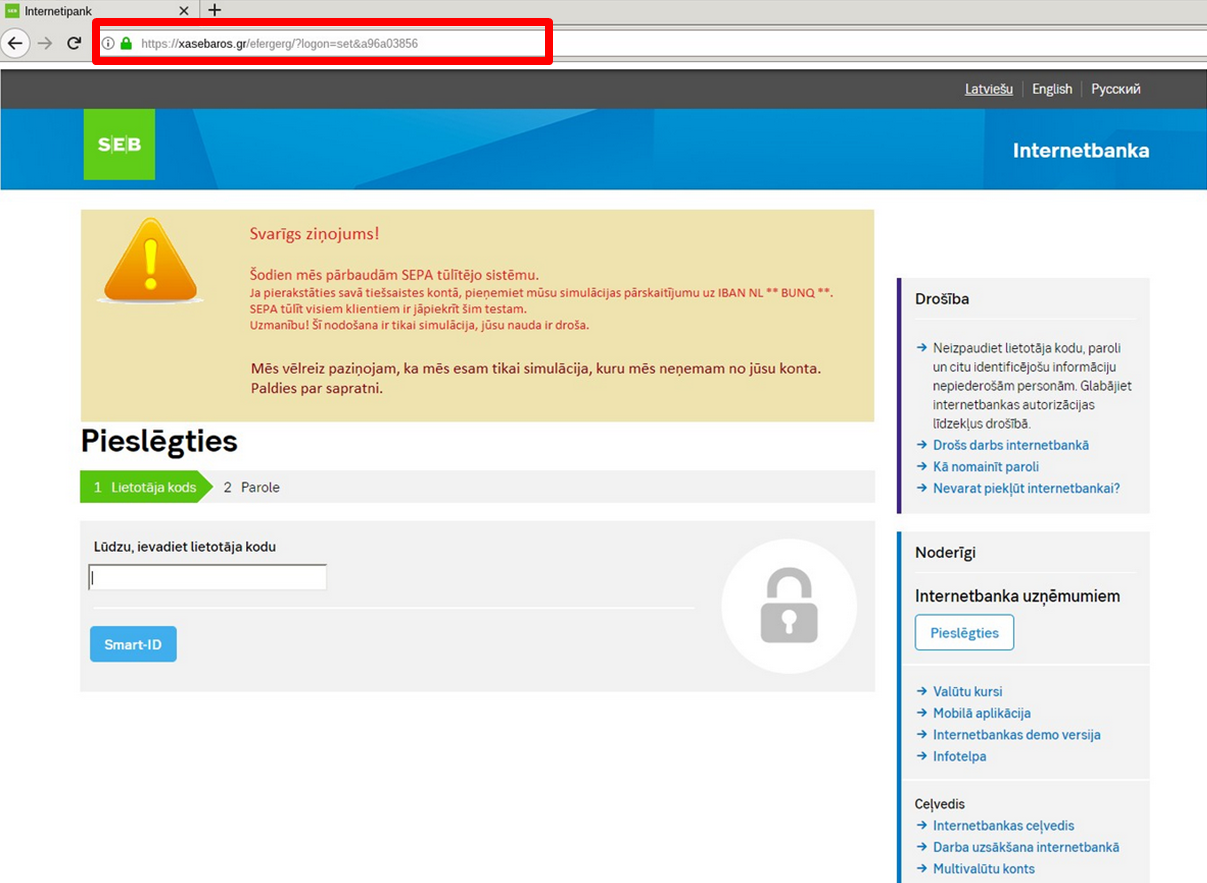
Task: Switch language to Latviešu
Action: [x=989, y=89]
